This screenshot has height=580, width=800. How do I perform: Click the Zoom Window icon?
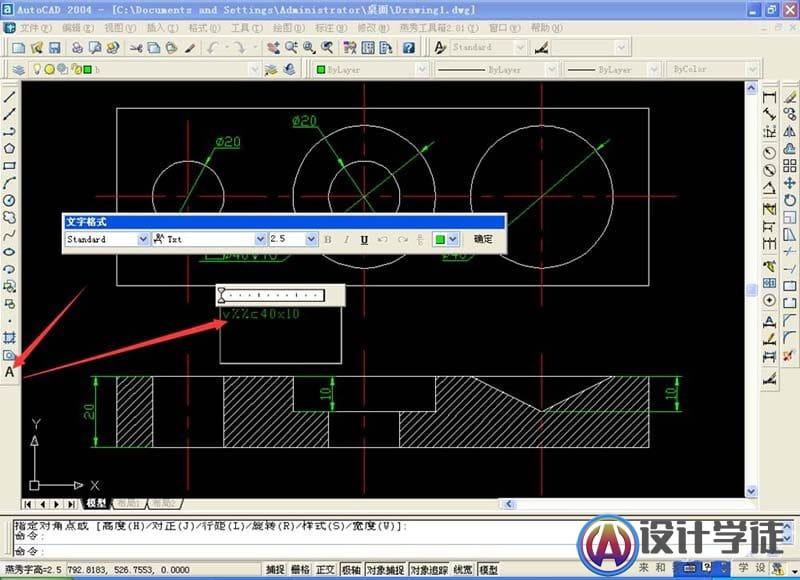pos(309,48)
